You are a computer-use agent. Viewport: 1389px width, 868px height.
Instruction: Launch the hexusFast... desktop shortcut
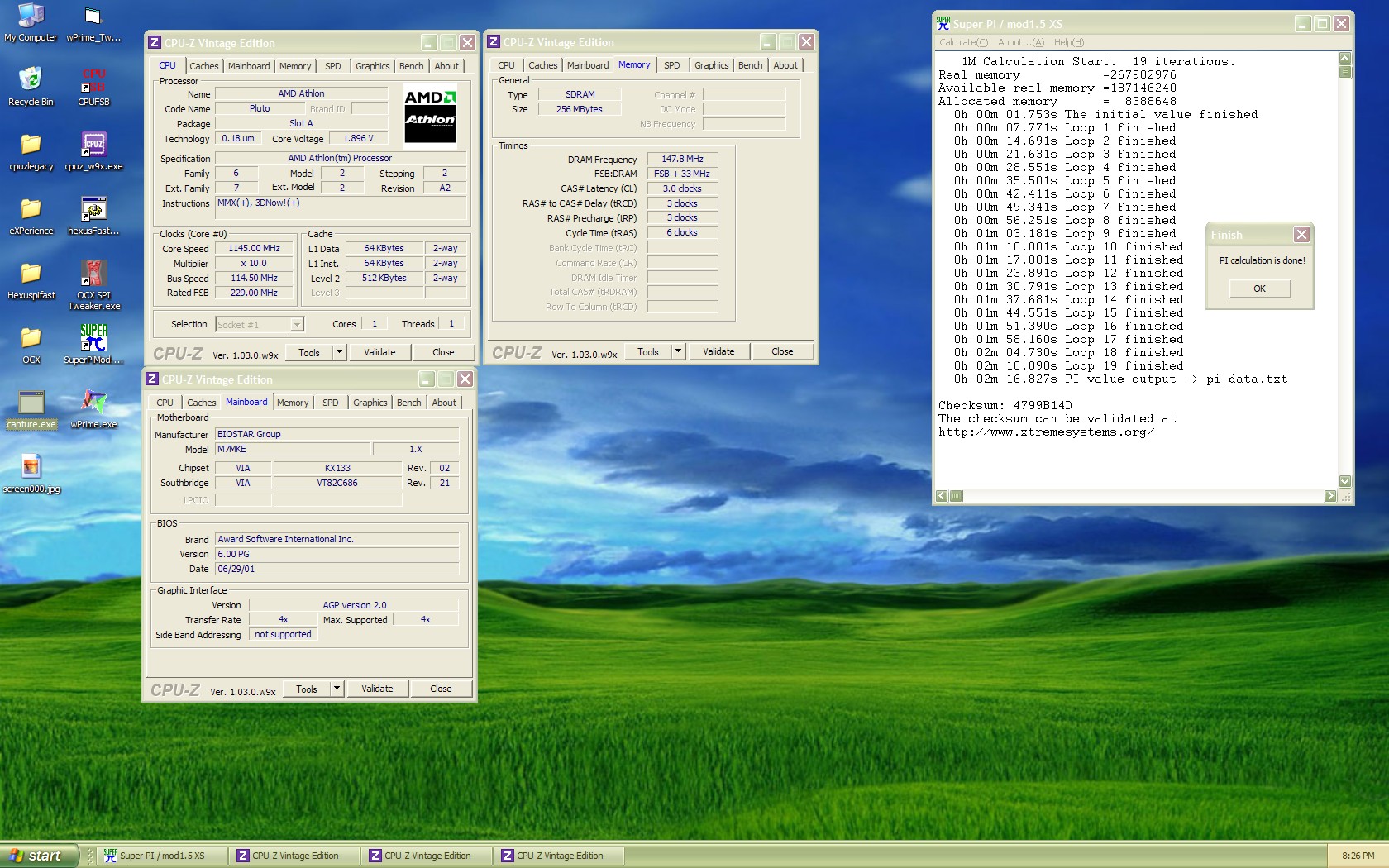point(93,215)
